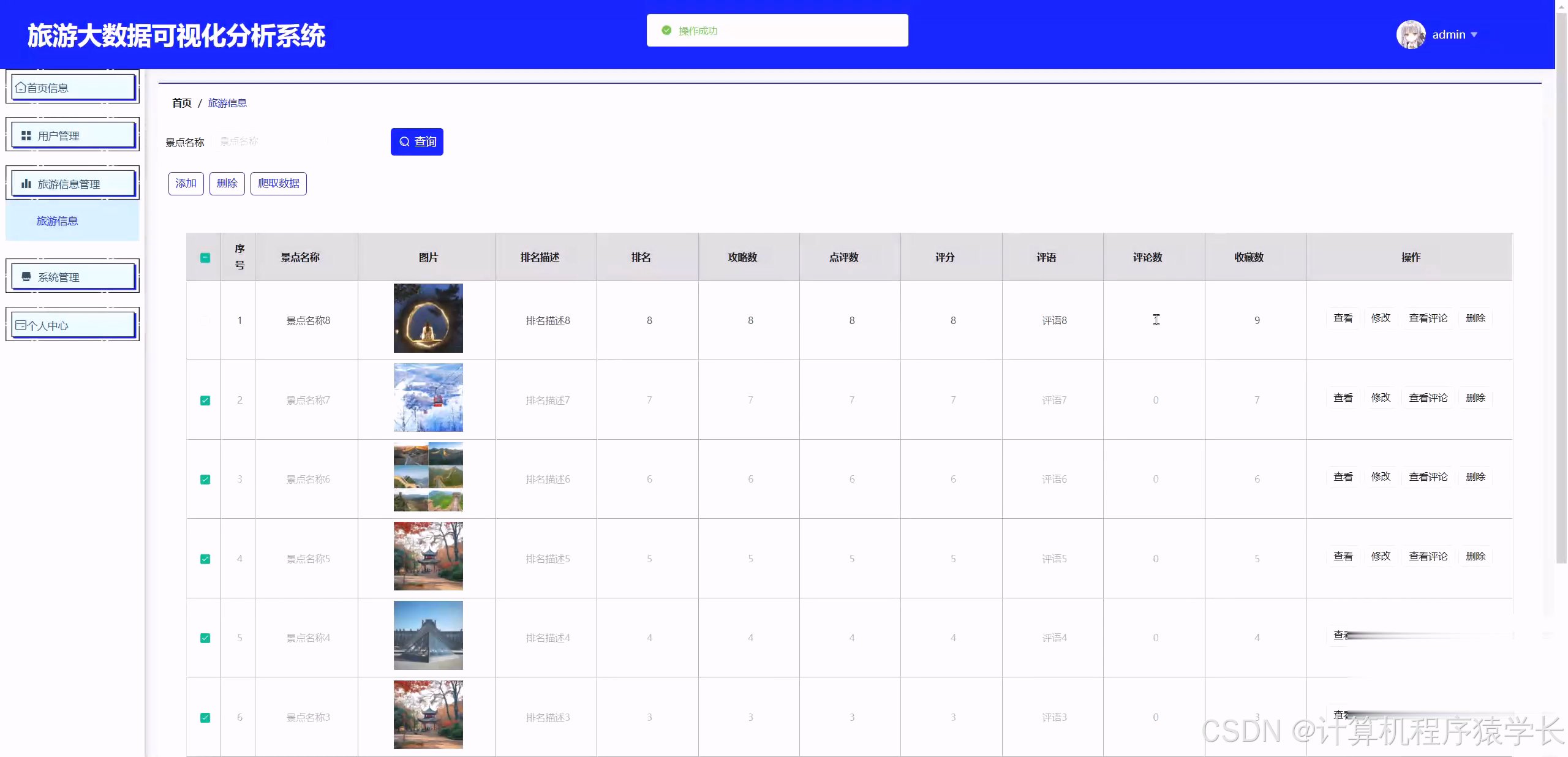The image size is (1568, 757).
Task: Click the green success icon in the notification
Action: click(x=666, y=31)
